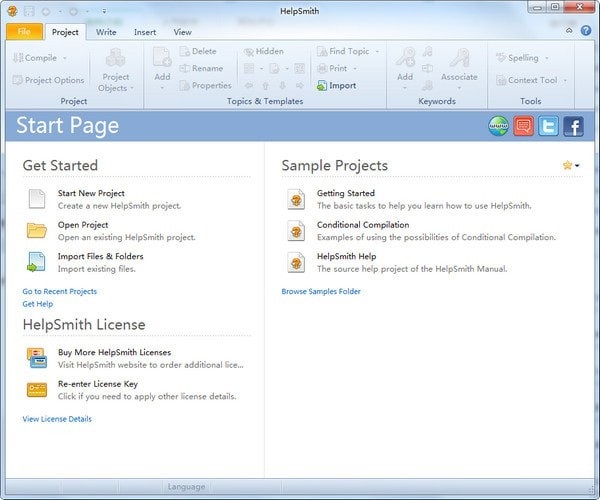Click the View License Details link
This screenshot has height=500, width=600.
pos(57,419)
